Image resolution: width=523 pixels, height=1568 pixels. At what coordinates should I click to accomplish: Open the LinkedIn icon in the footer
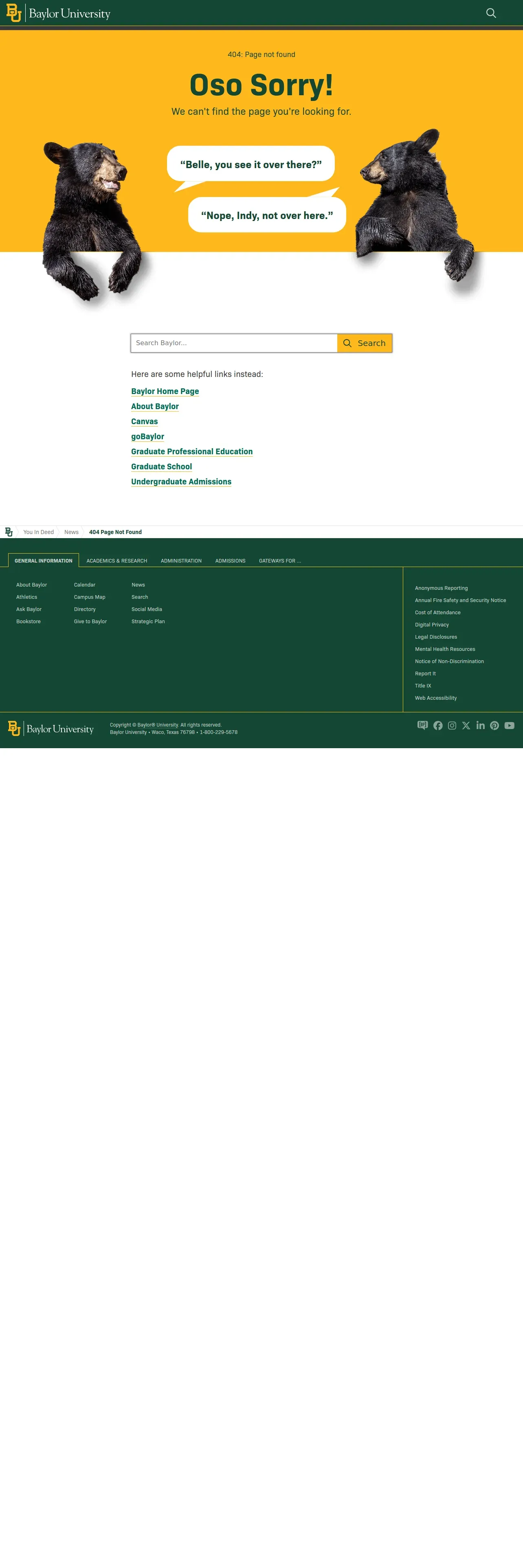tap(480, 725)
